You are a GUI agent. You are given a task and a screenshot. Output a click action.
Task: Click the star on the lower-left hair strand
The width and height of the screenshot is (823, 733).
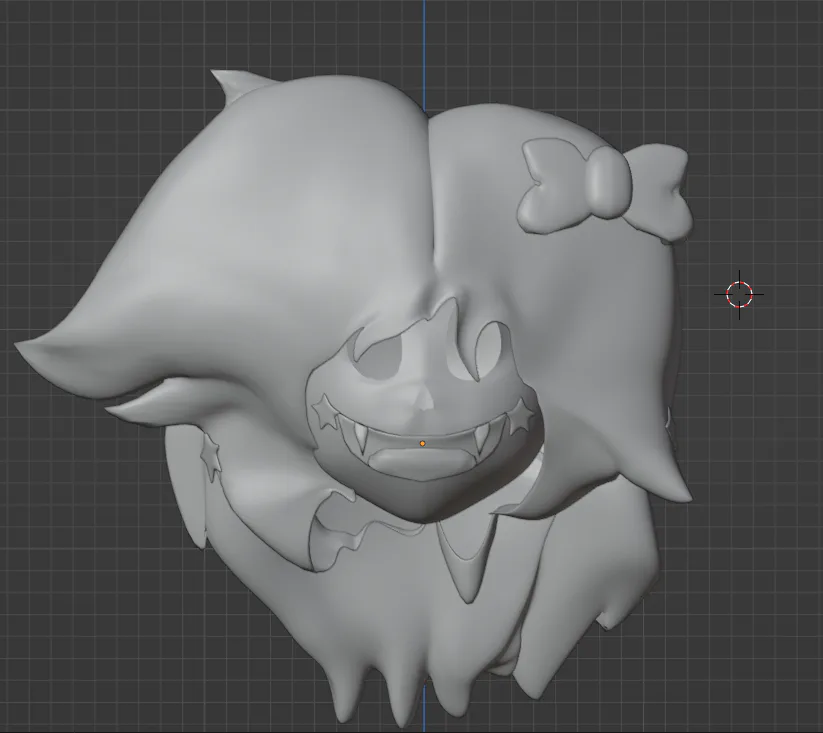(211, 457)
